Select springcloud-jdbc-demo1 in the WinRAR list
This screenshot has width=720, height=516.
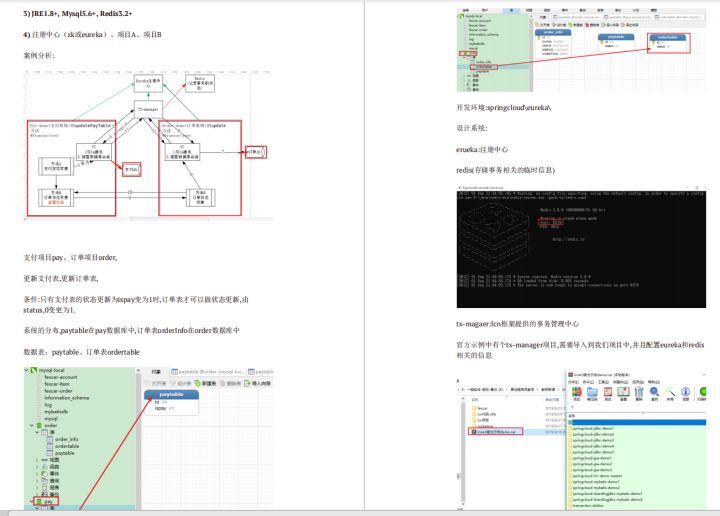point(593,428)
